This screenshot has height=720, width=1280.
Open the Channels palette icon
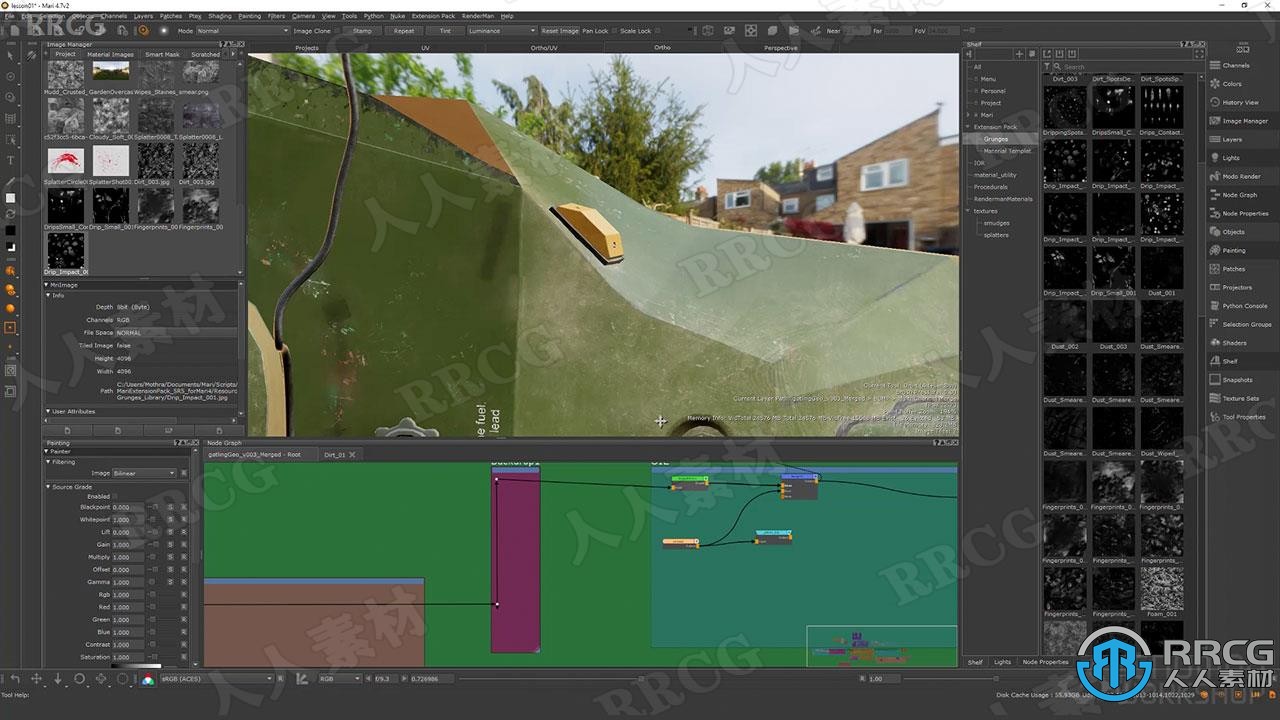pos(1215,65)
